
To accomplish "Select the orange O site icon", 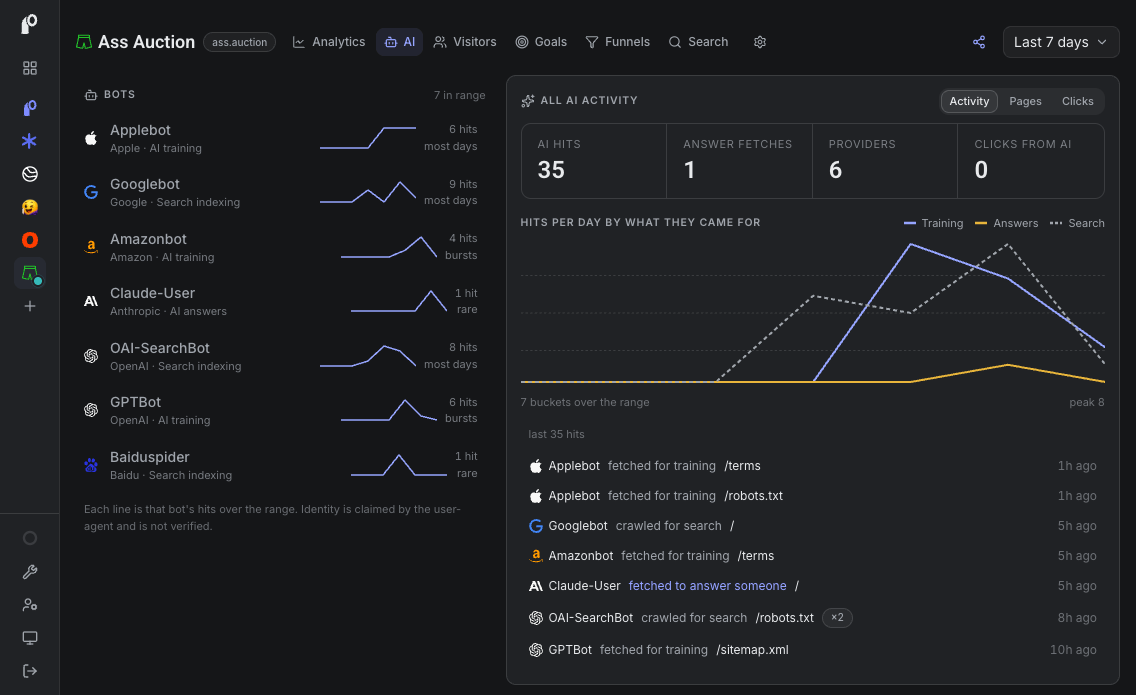I will pyautogui.click(x=29, y=240).
